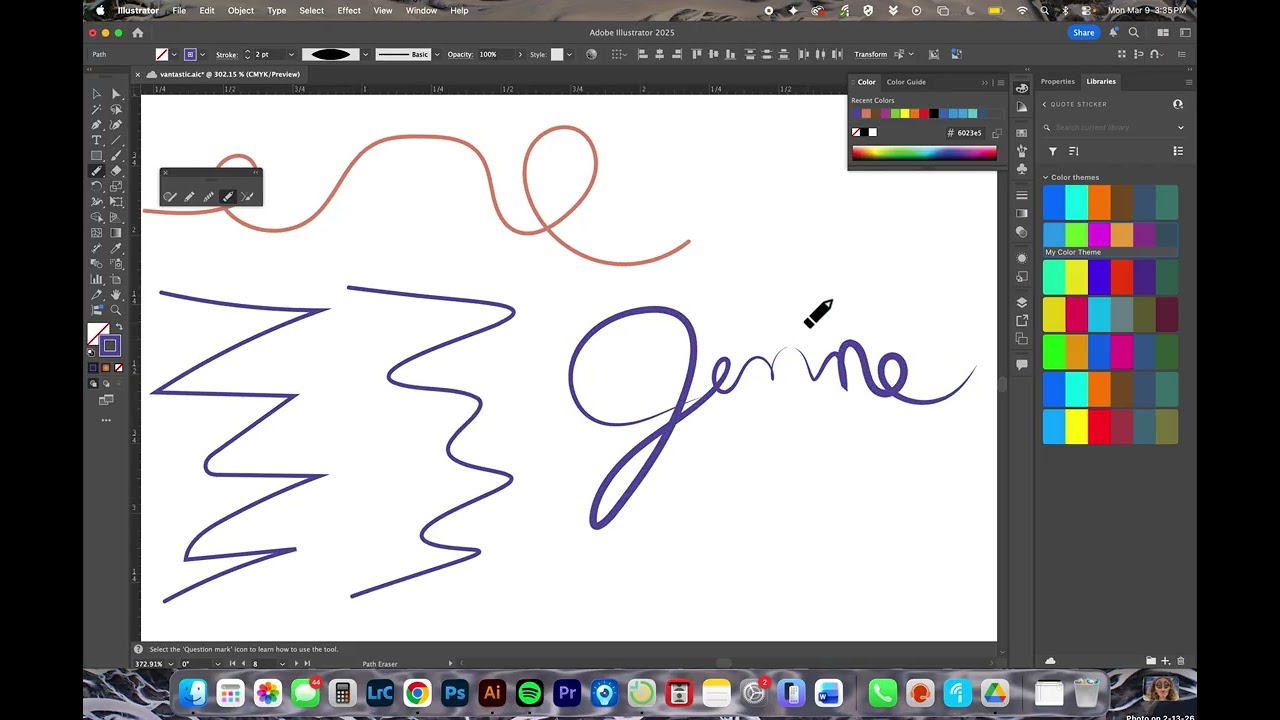Set paint mode to Gradient
Viewport: 1280px width, 720px height.
tap(105, 368)
